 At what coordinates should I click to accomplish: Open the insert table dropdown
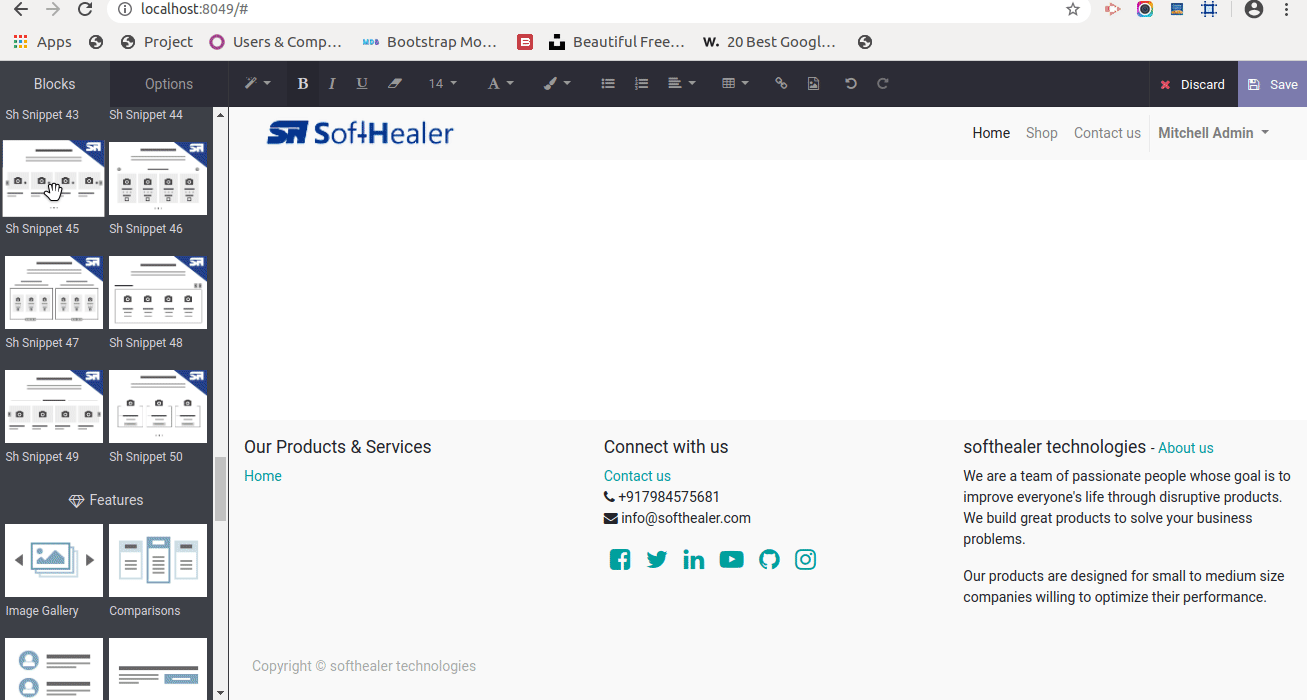735,84
